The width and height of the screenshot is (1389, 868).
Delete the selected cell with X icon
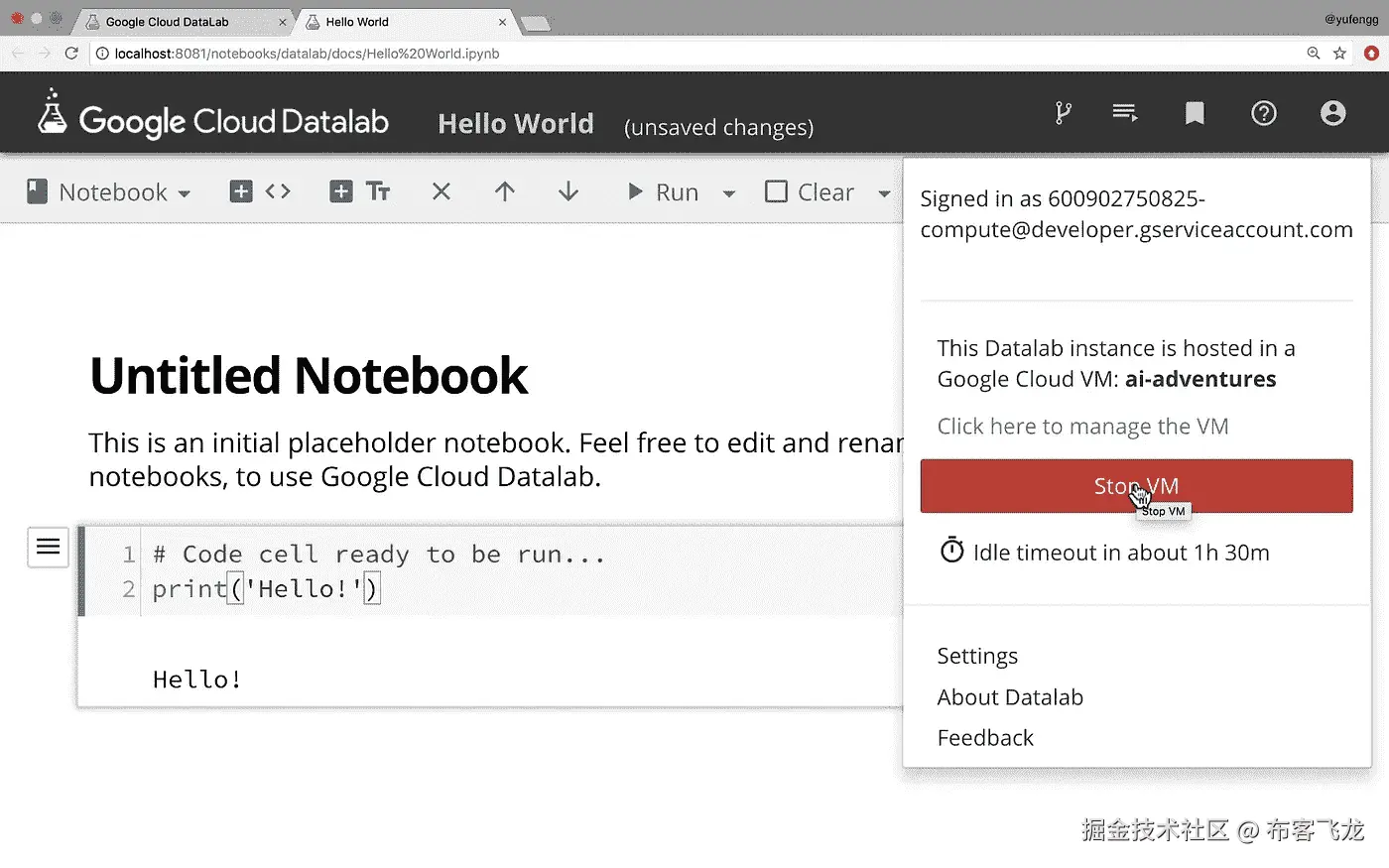pyautogui.click(x=442, y=191)
